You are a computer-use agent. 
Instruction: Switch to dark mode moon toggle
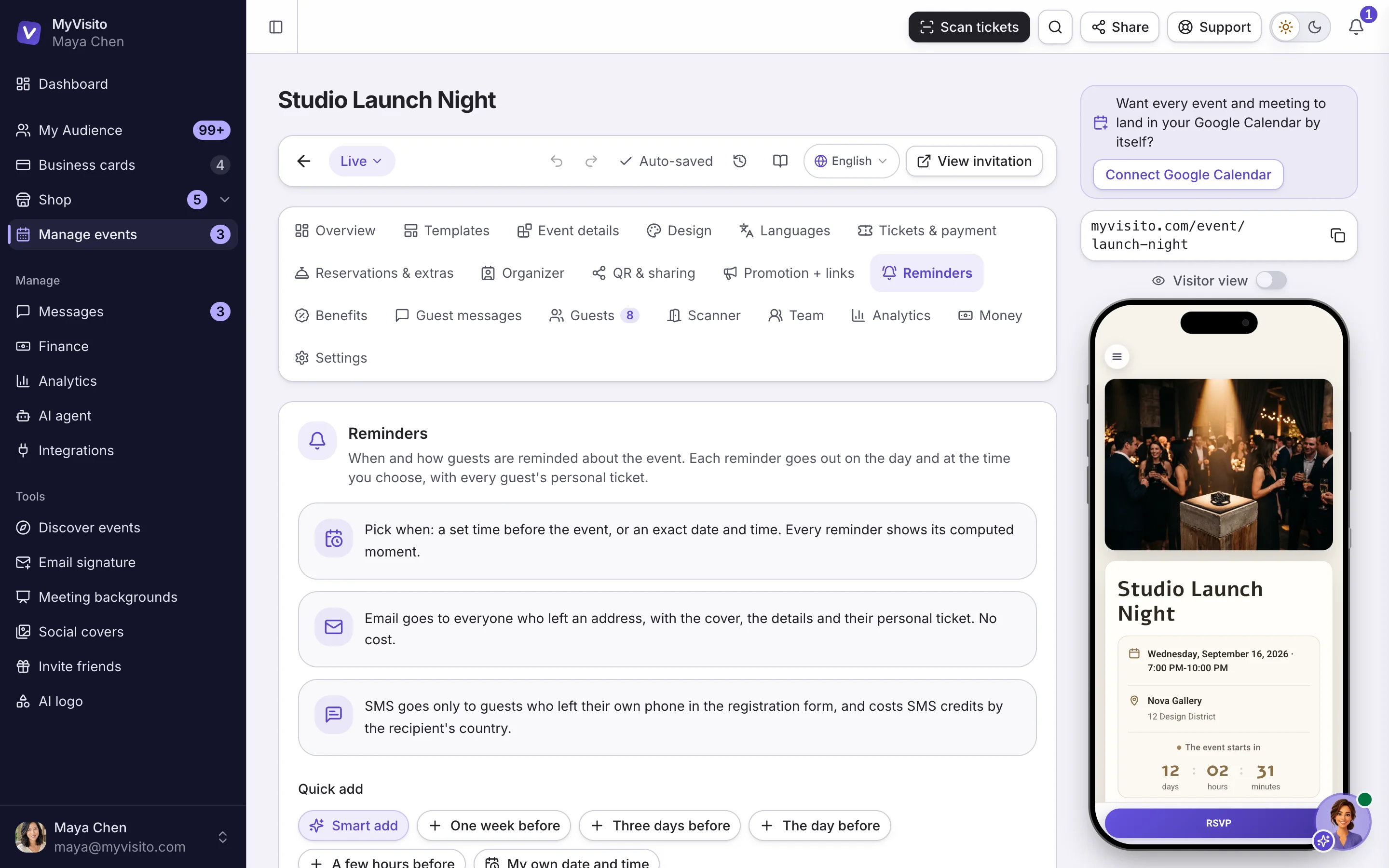(x=1314, y=27)
